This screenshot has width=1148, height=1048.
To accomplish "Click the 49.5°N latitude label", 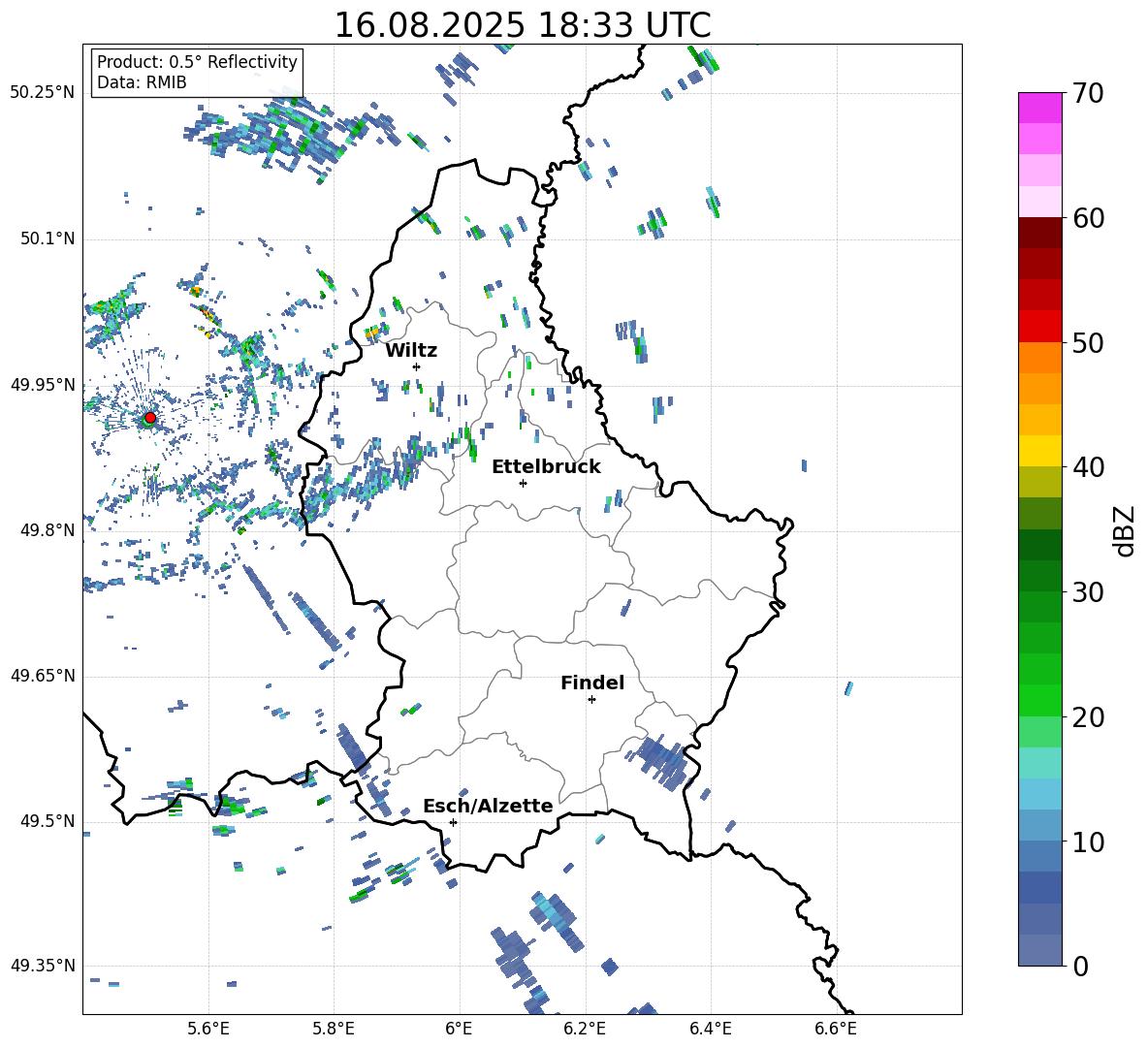I will (x=48, y=821).
